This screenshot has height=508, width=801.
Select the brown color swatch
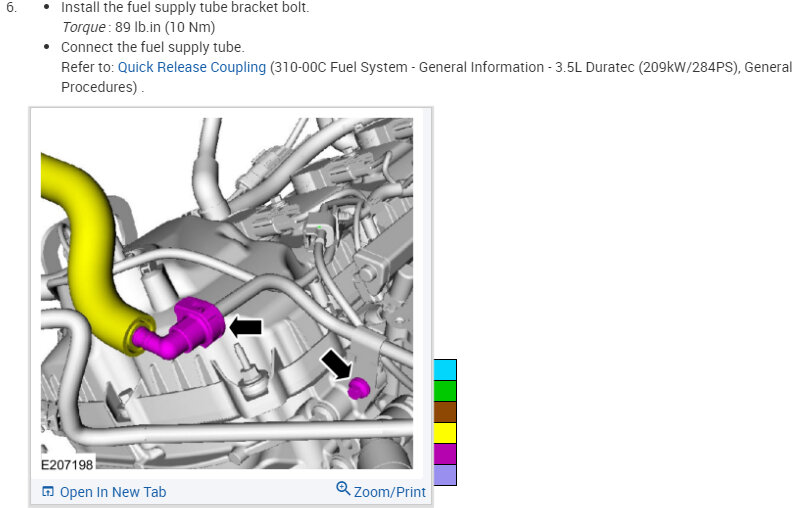pyautogui.click(x=445, y=412)
